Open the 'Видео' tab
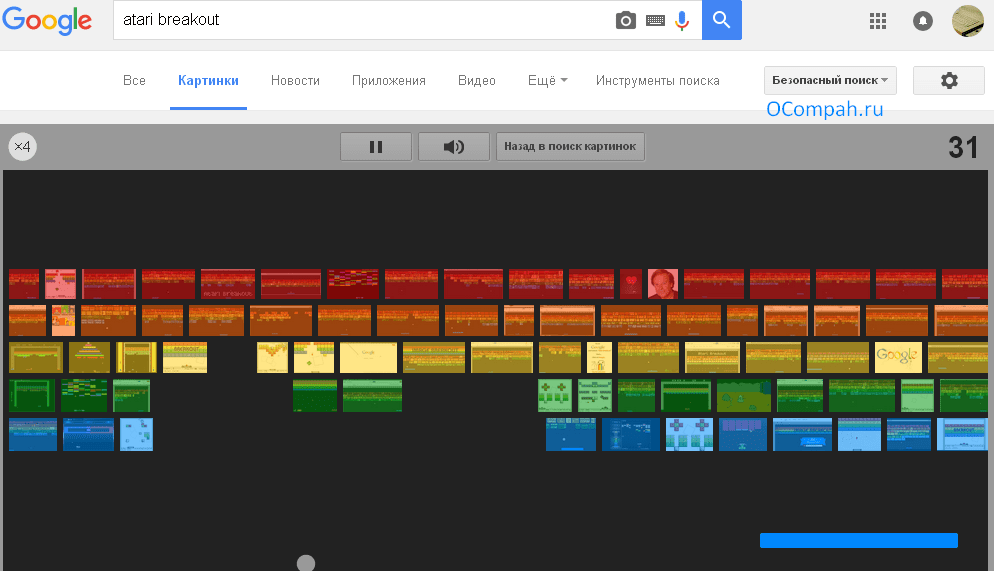Viewport: 994px width, 571px height. 477,80
